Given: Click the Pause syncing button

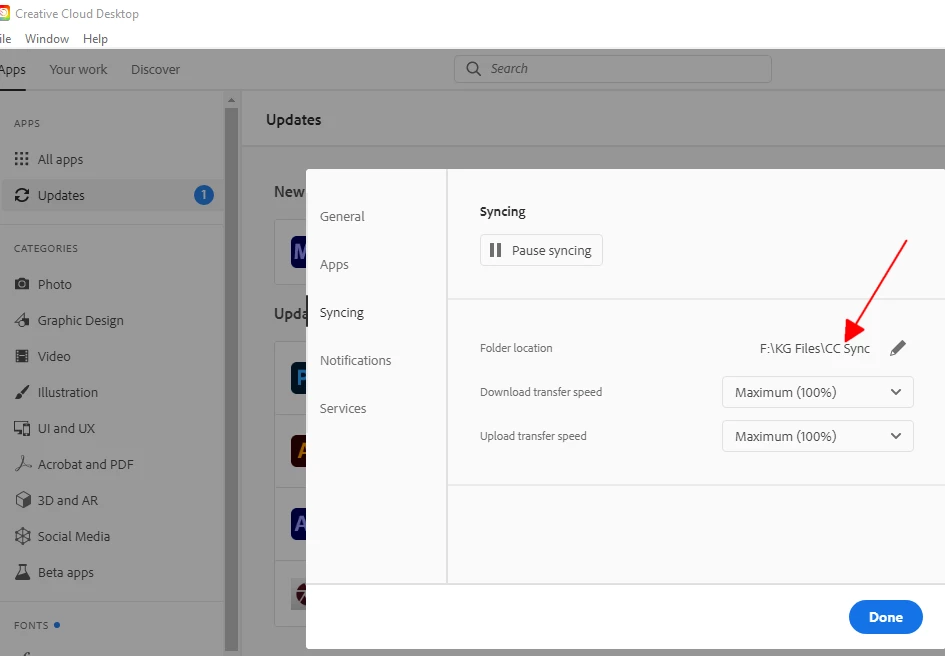Looking at the screenshot, I should [x=541, y=250].
